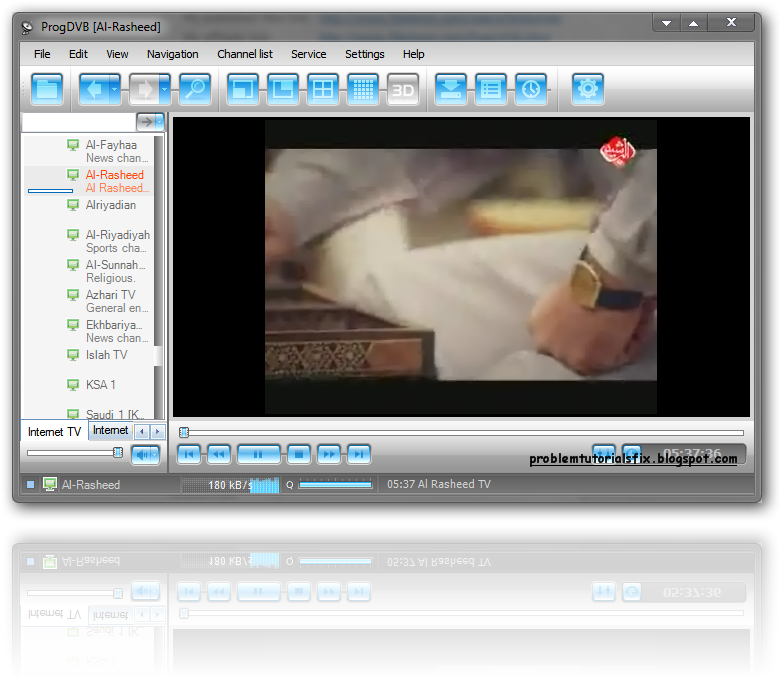Open the View menu

tap(117, 54)
